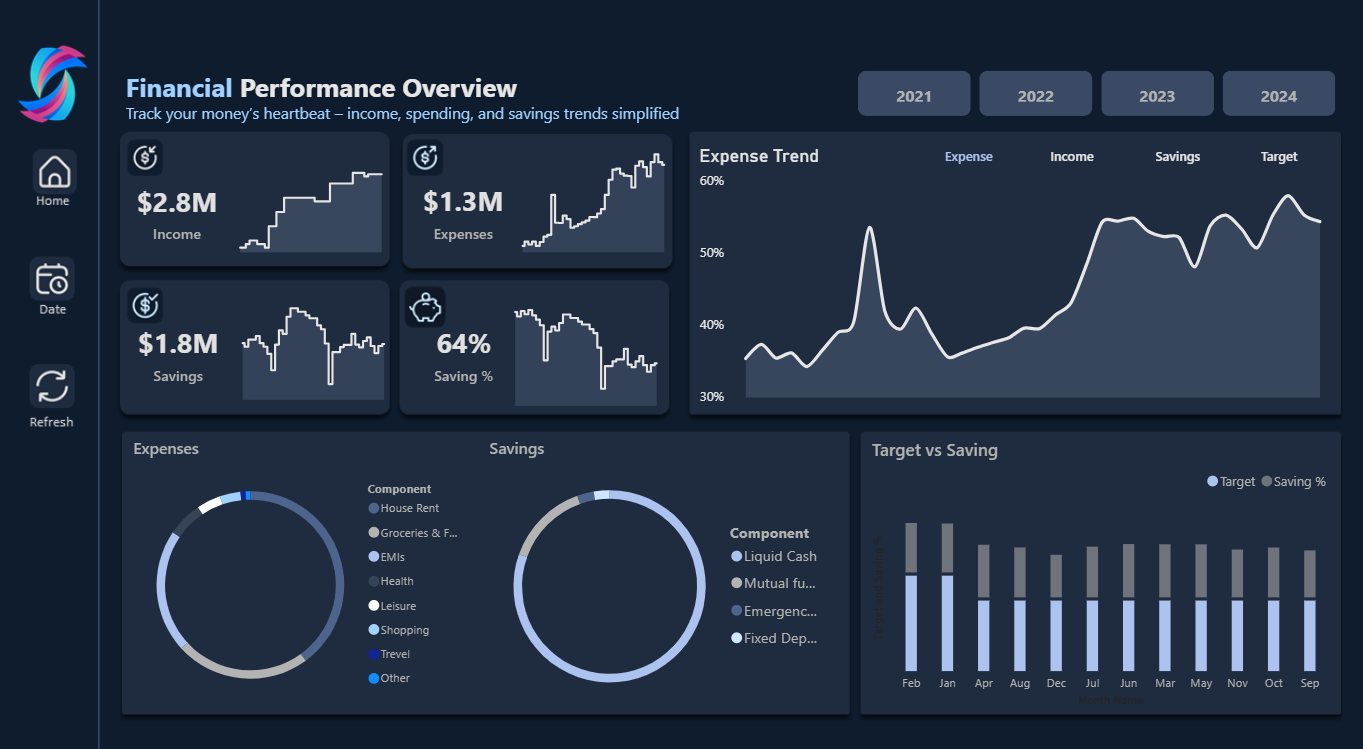Image resolution: width=1363 pixels, height=749 pixels.
Task: Click the 60% axis label
Action: point(712,181)
